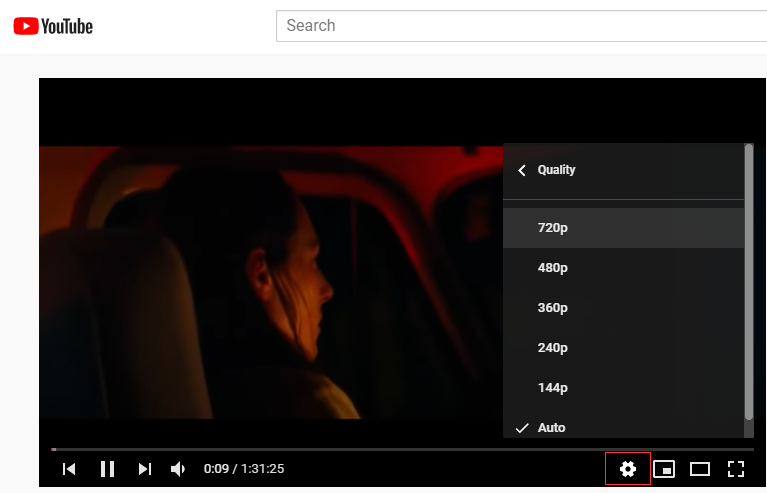
Task: Select 240p video quality
Action: tap(624, 348)
